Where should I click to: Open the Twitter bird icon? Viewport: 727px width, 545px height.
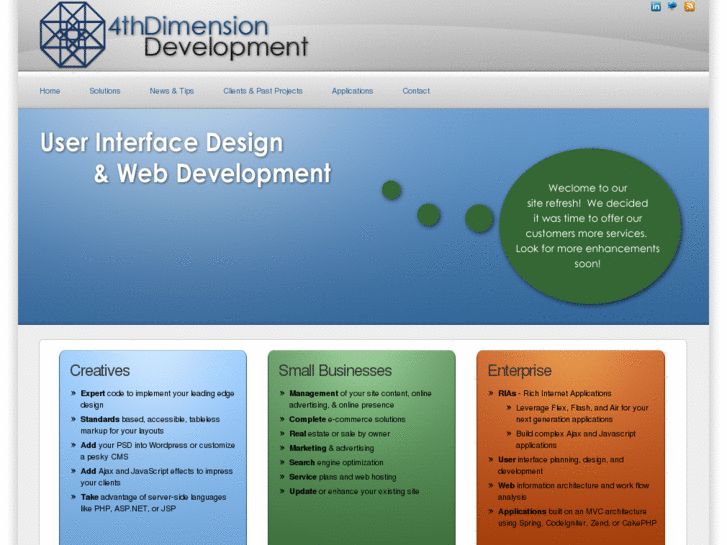(x=672, y=6)
